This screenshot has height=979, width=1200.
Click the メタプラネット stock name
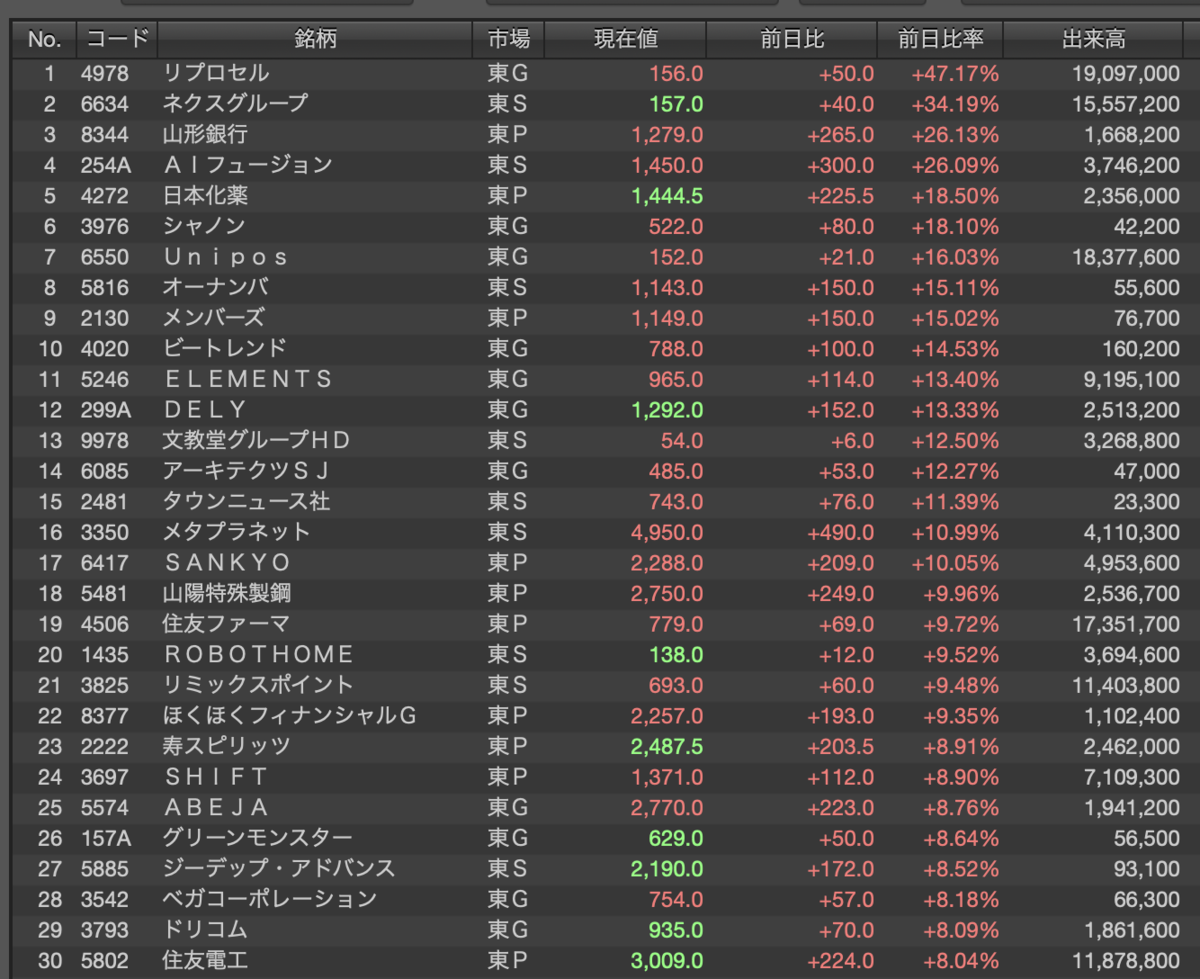(236, 532)
